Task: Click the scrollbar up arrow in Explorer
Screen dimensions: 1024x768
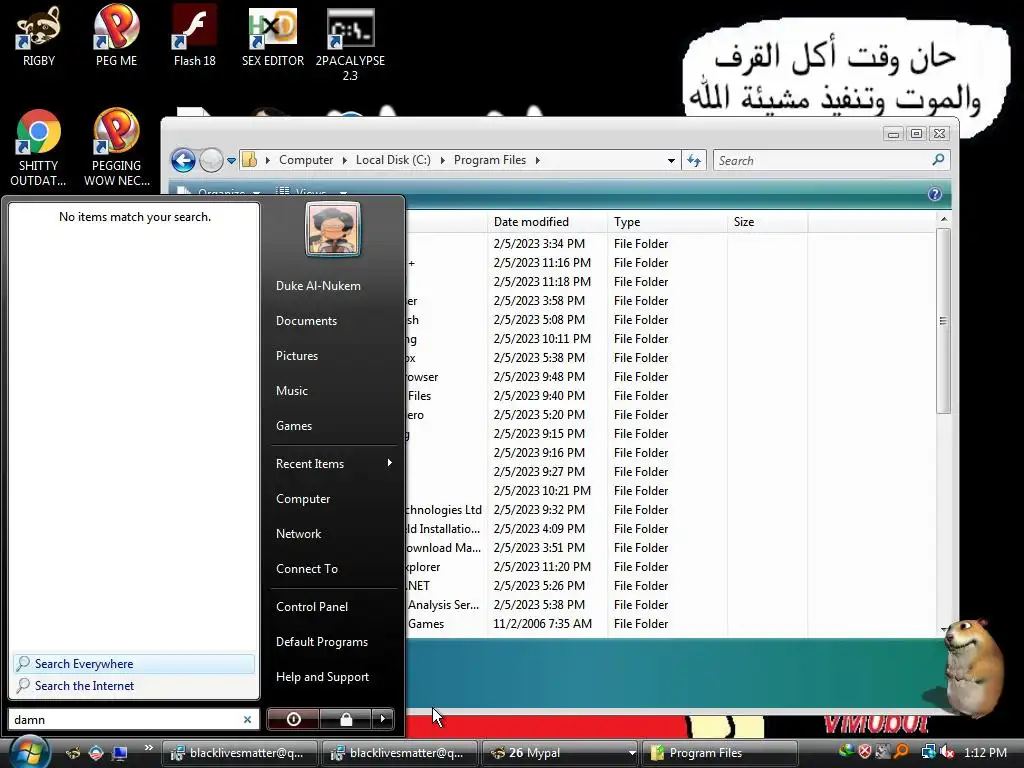Action: [943, 219]
